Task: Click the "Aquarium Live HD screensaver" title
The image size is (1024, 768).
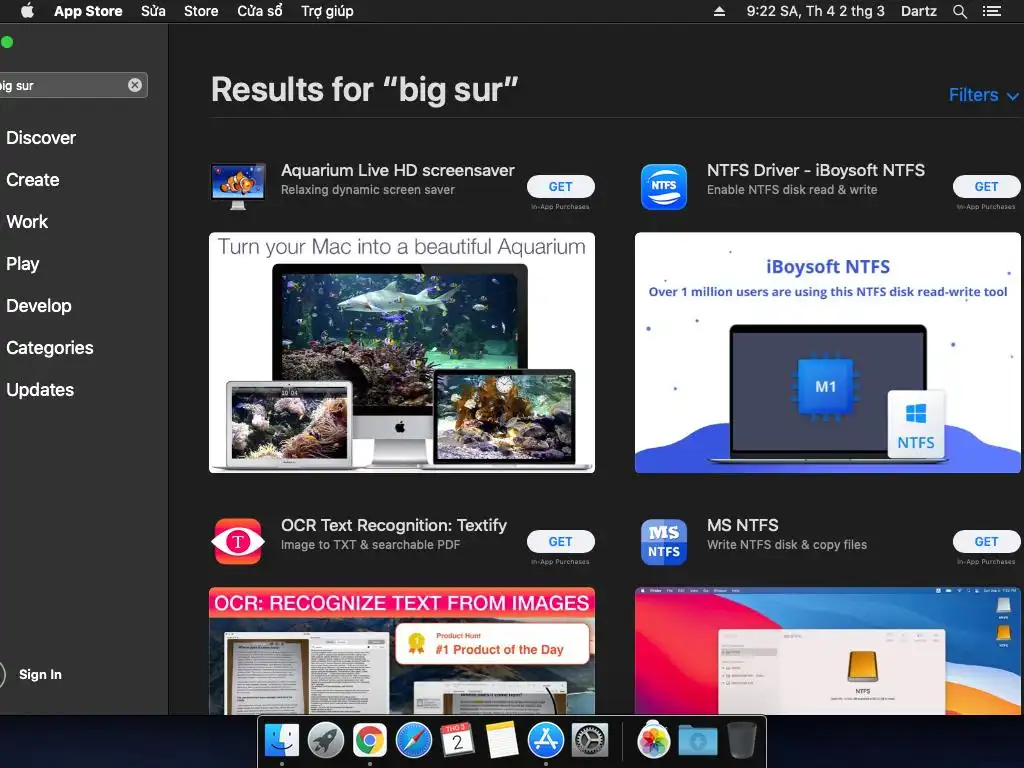Action: coord(398,170)
